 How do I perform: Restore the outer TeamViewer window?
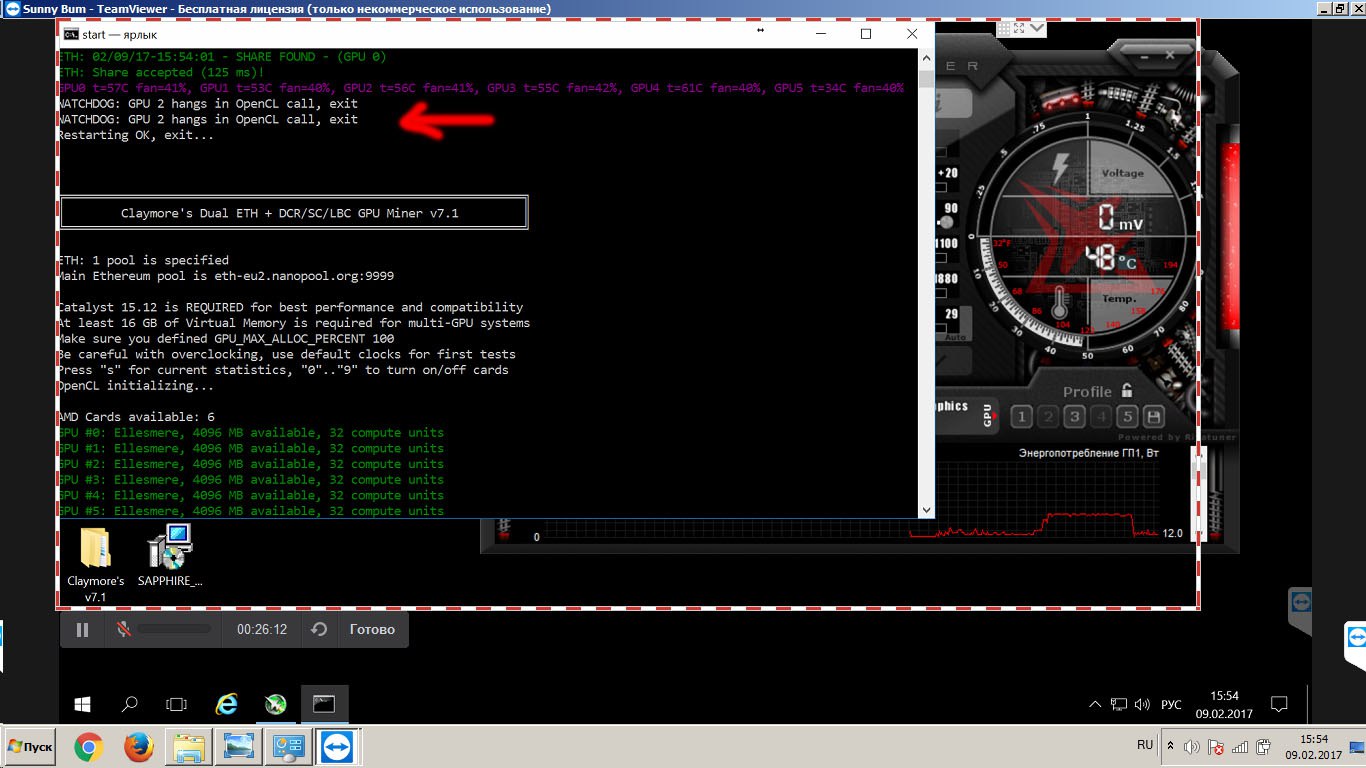[1340, 8]
